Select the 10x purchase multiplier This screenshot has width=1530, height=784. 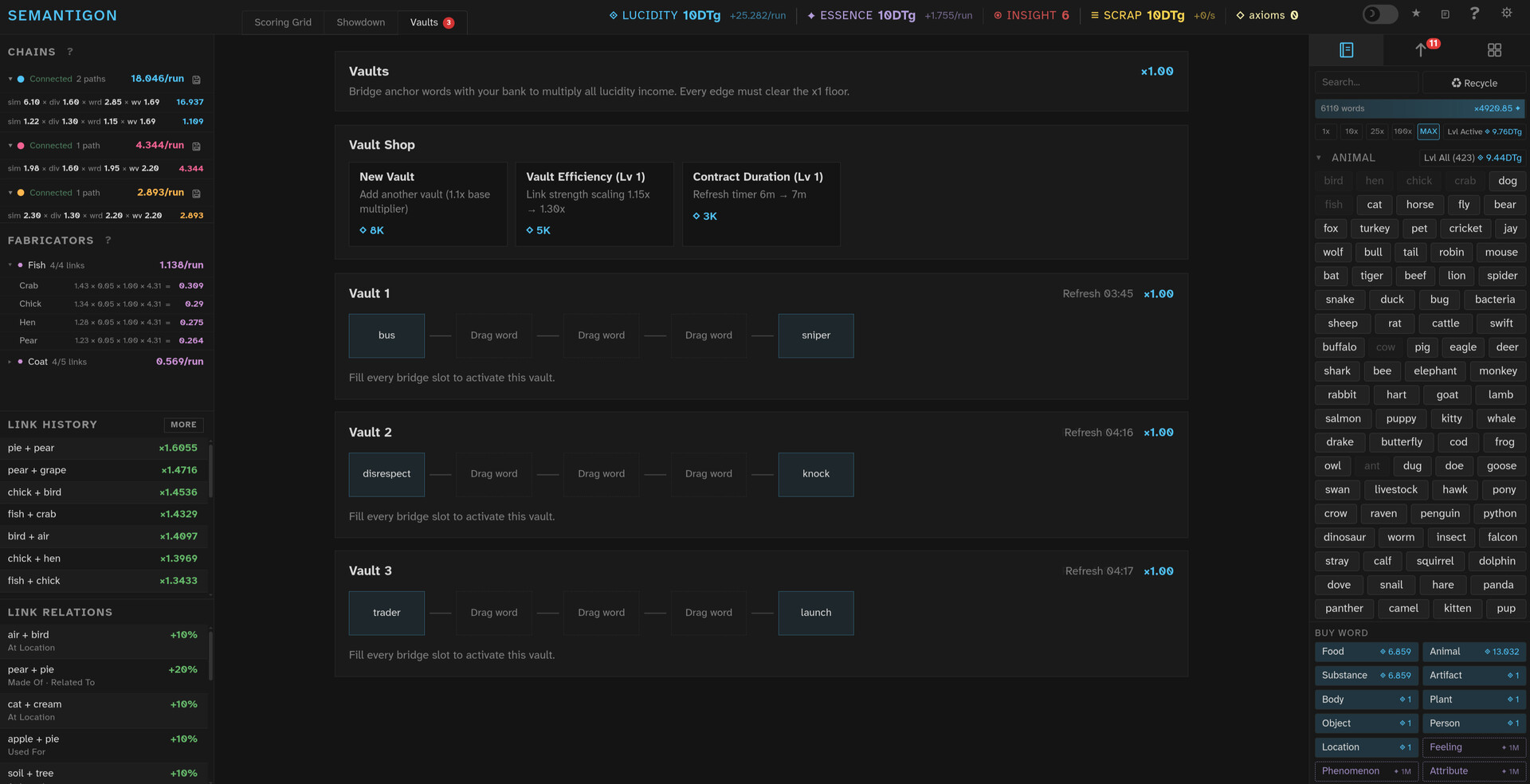1351,131
